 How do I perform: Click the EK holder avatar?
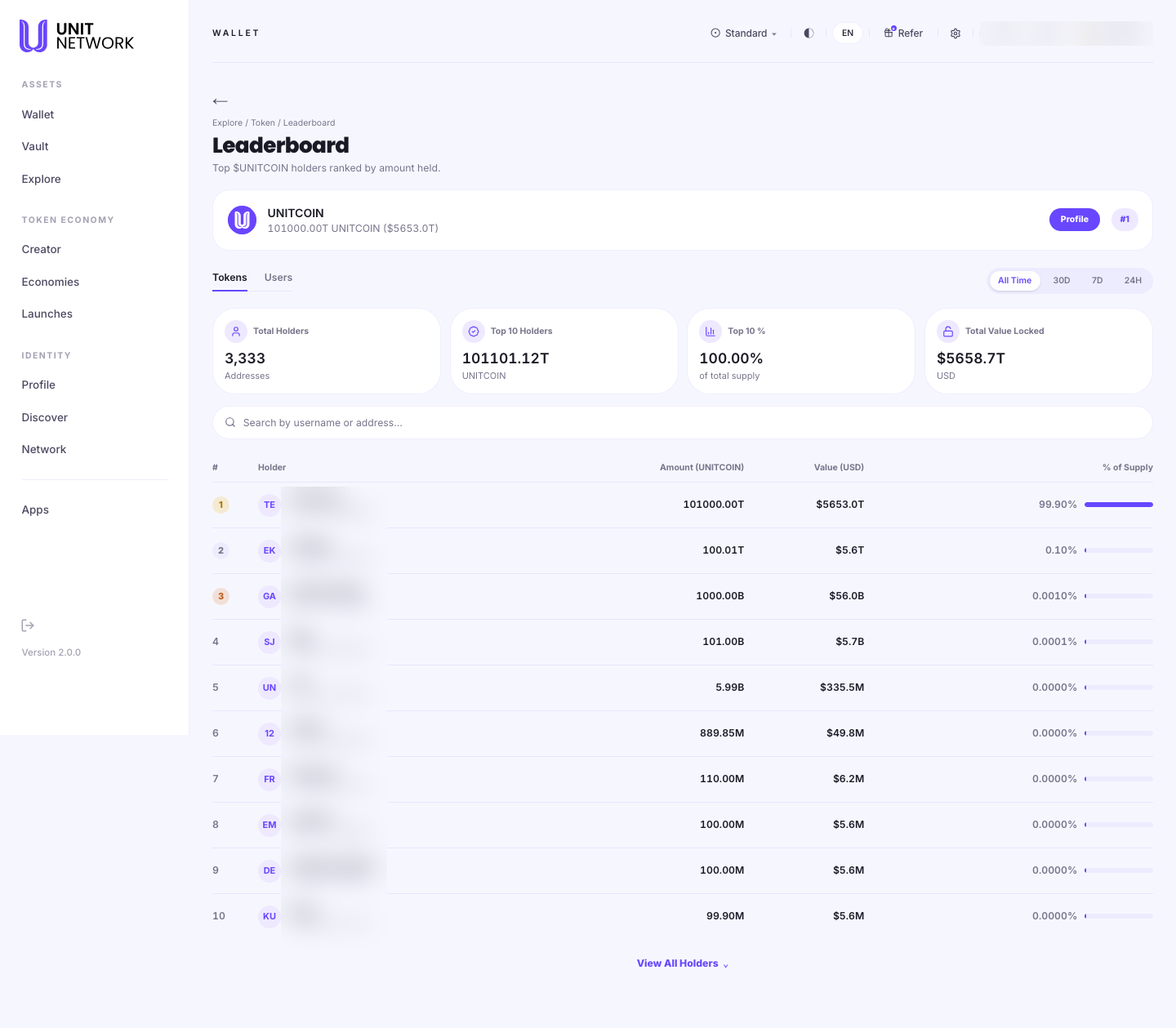coord(269,550)
